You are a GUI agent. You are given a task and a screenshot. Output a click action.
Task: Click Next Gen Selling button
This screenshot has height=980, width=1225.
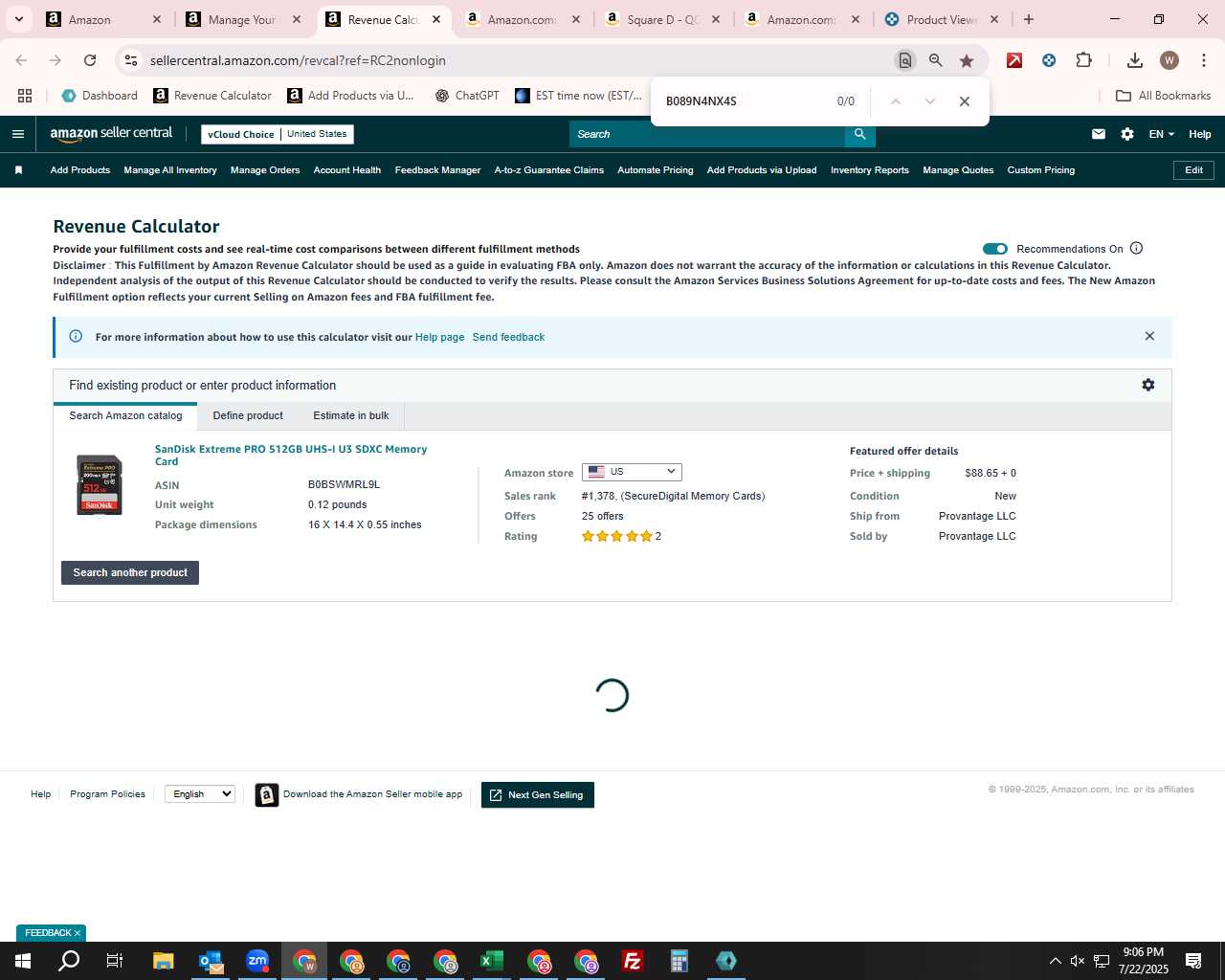click(538, 795)
